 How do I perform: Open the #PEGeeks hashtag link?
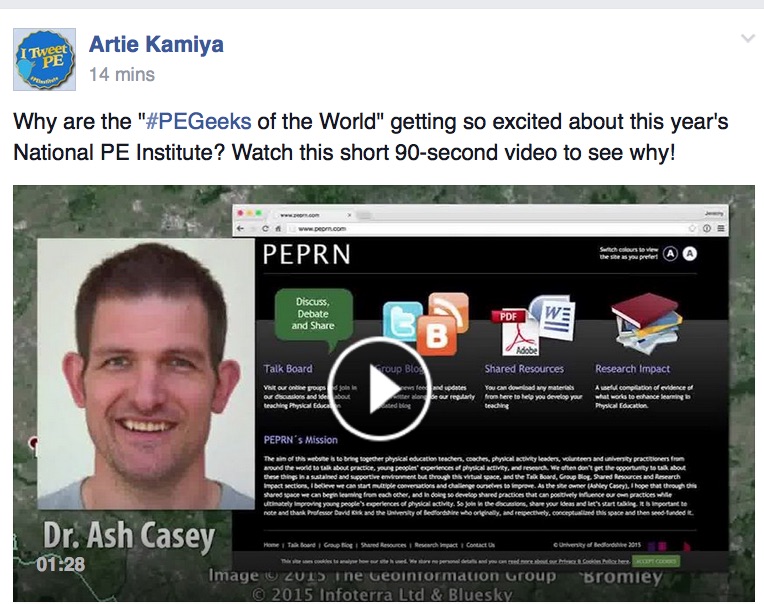click(198, 121)
